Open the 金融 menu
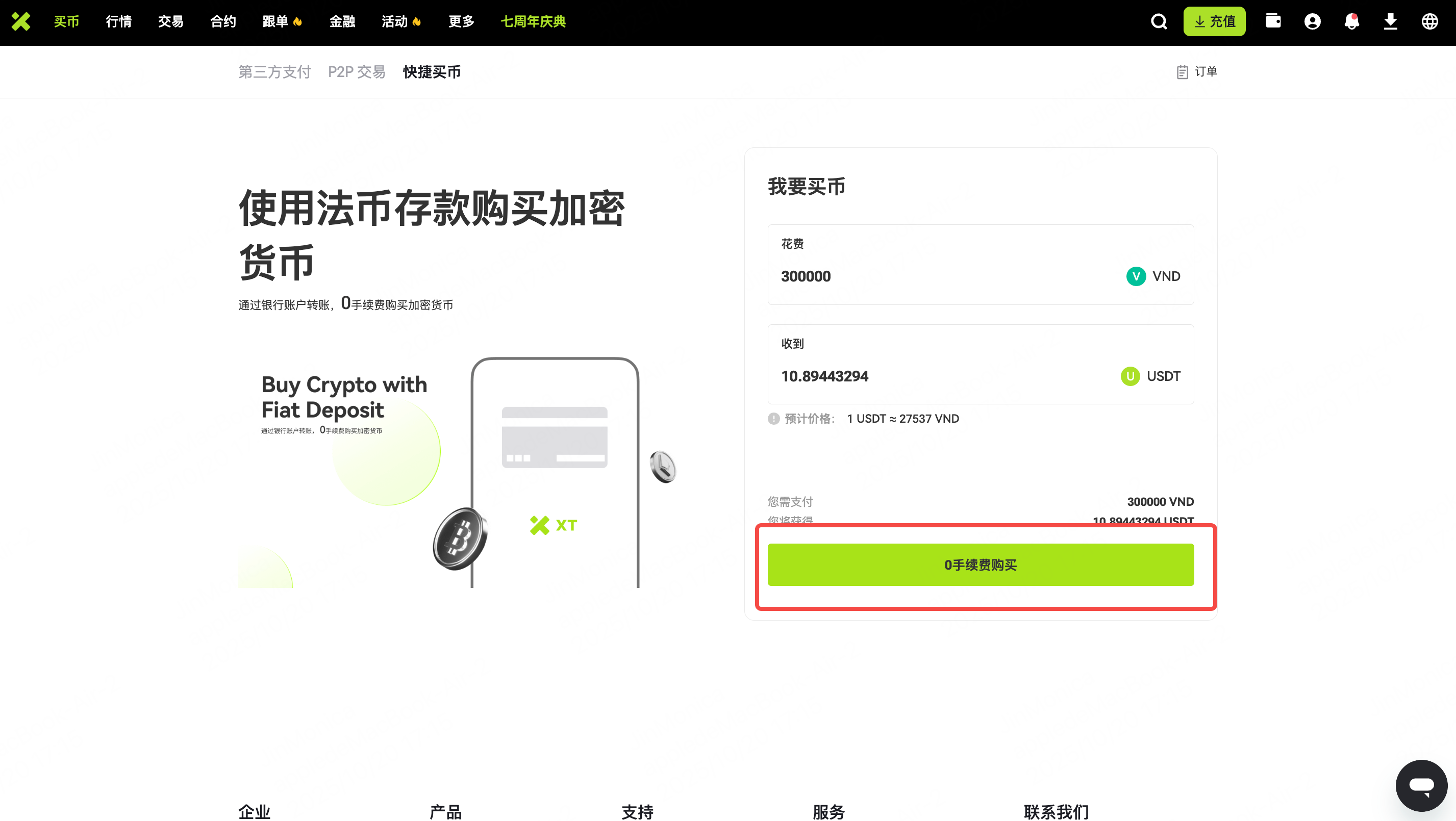1456x821 pixels. tap(342, 21)
